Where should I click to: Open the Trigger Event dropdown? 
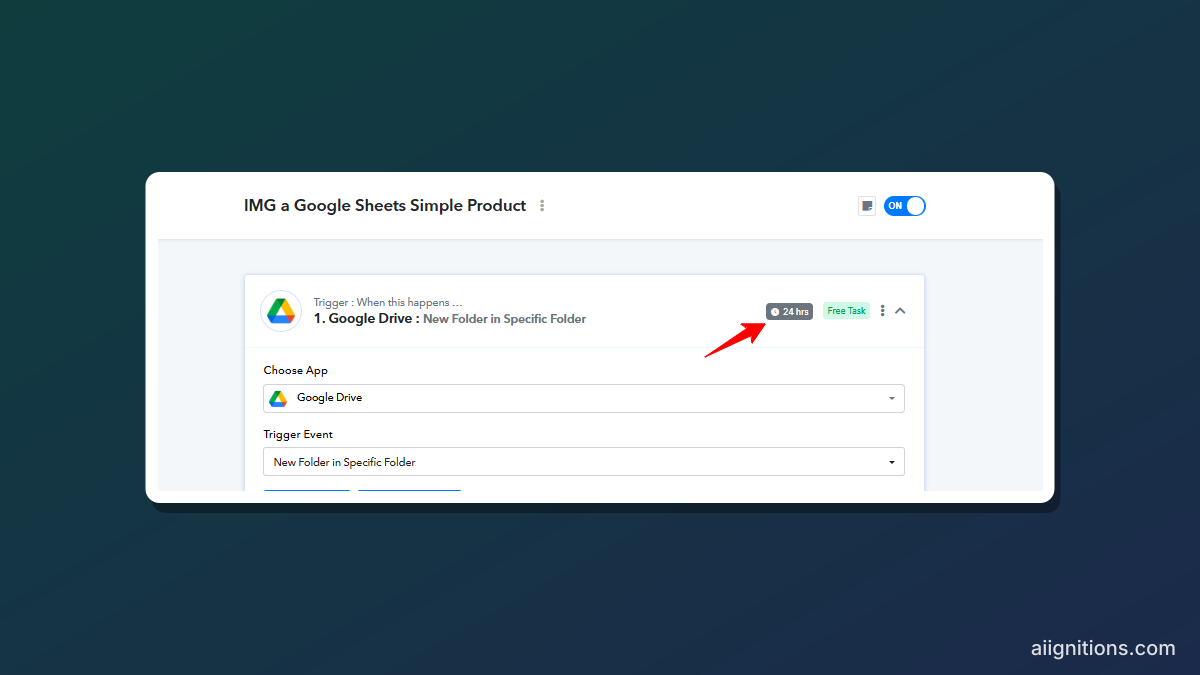coord(584,462)
